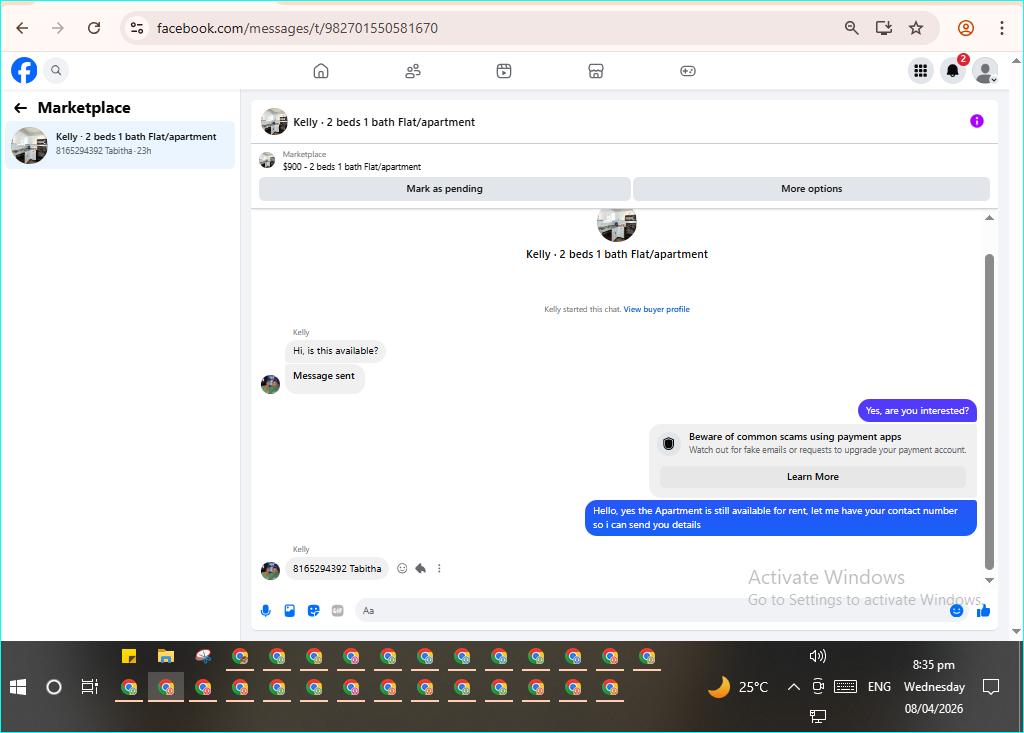Open the Chrome profile icon

pyautogui.click(x=966, y=28)
